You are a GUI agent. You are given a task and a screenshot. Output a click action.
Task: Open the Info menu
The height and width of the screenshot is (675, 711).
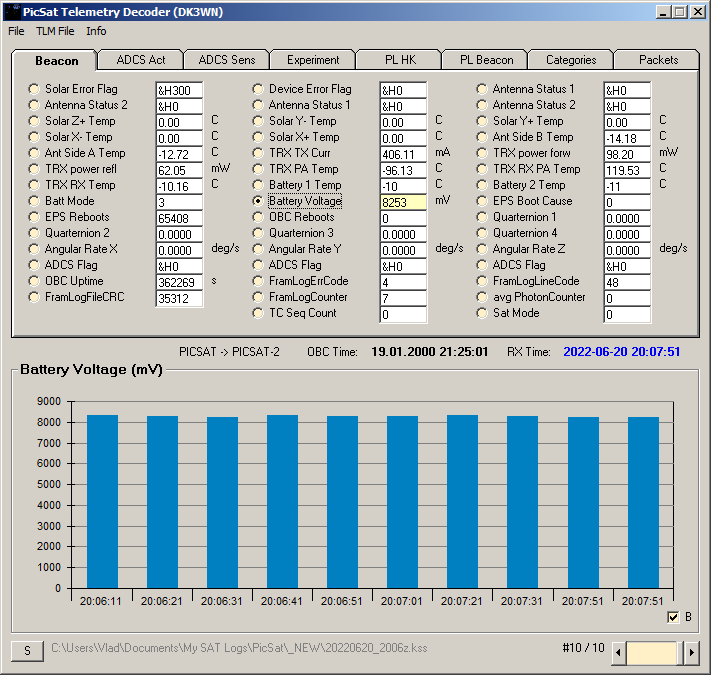96,31
